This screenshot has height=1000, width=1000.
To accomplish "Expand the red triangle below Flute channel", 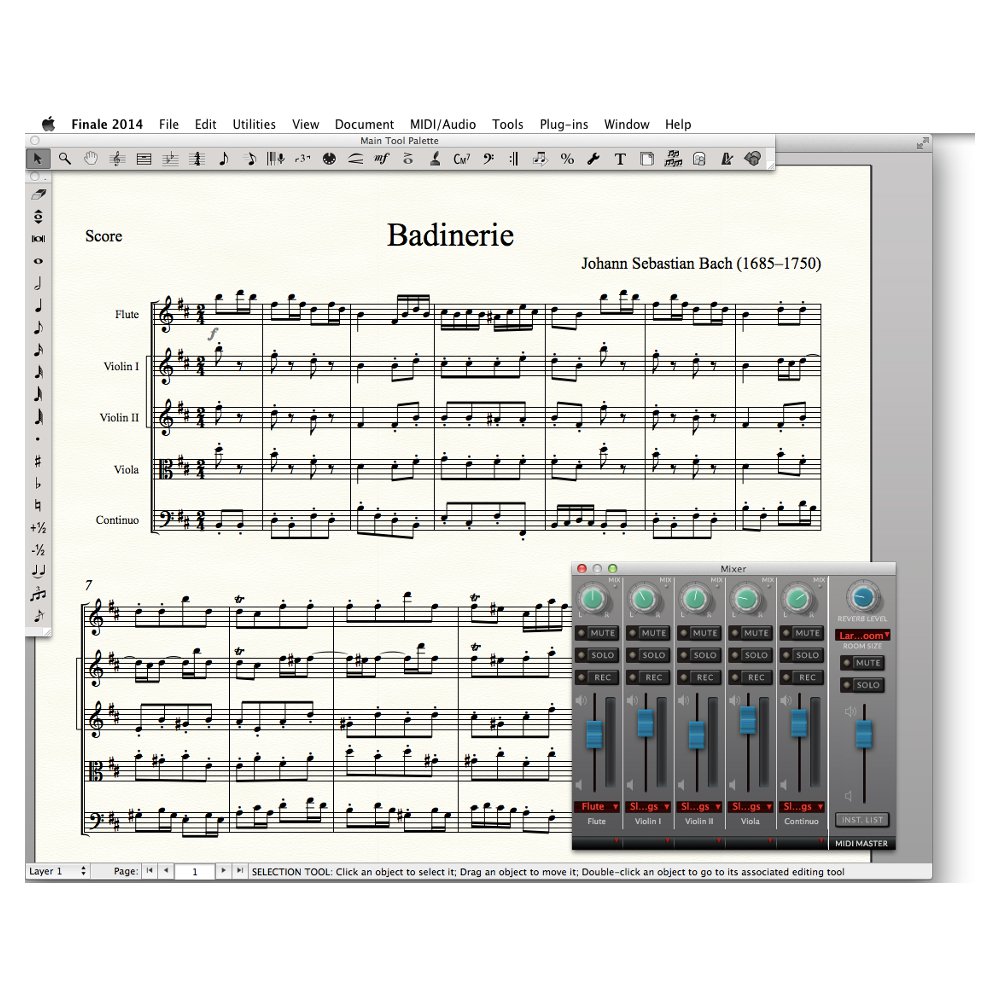I will click(615, 841).
